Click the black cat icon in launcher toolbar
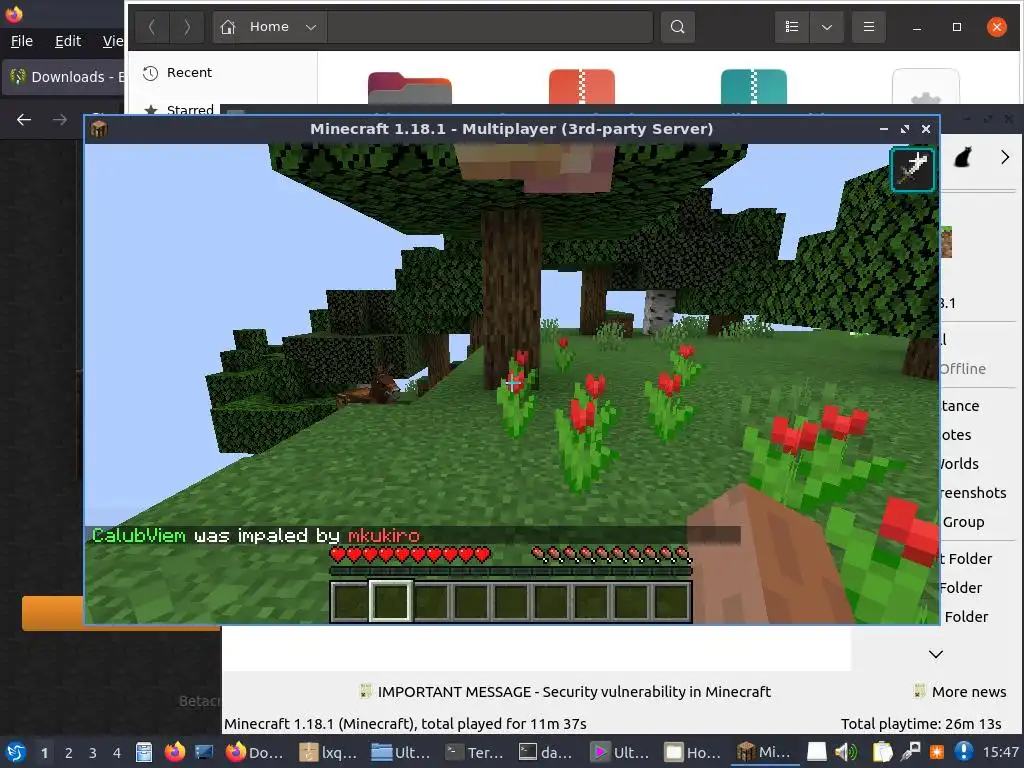Screen dimensions: 1024x768 pos(963,157)
